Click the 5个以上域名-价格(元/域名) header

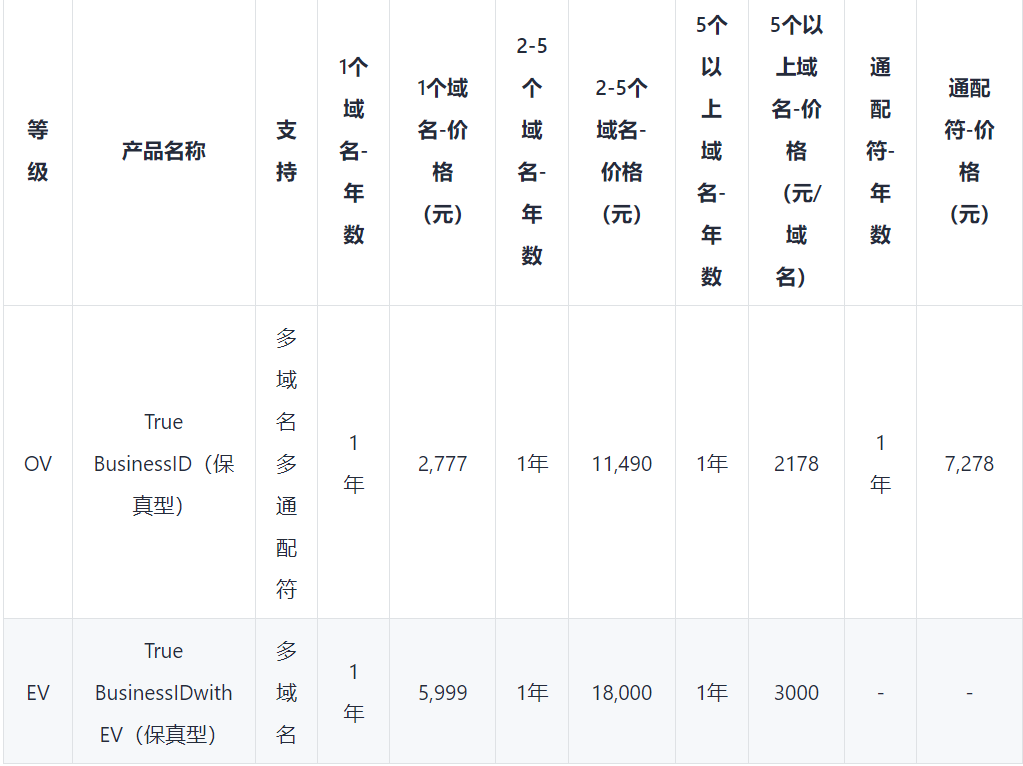point(796,151)
